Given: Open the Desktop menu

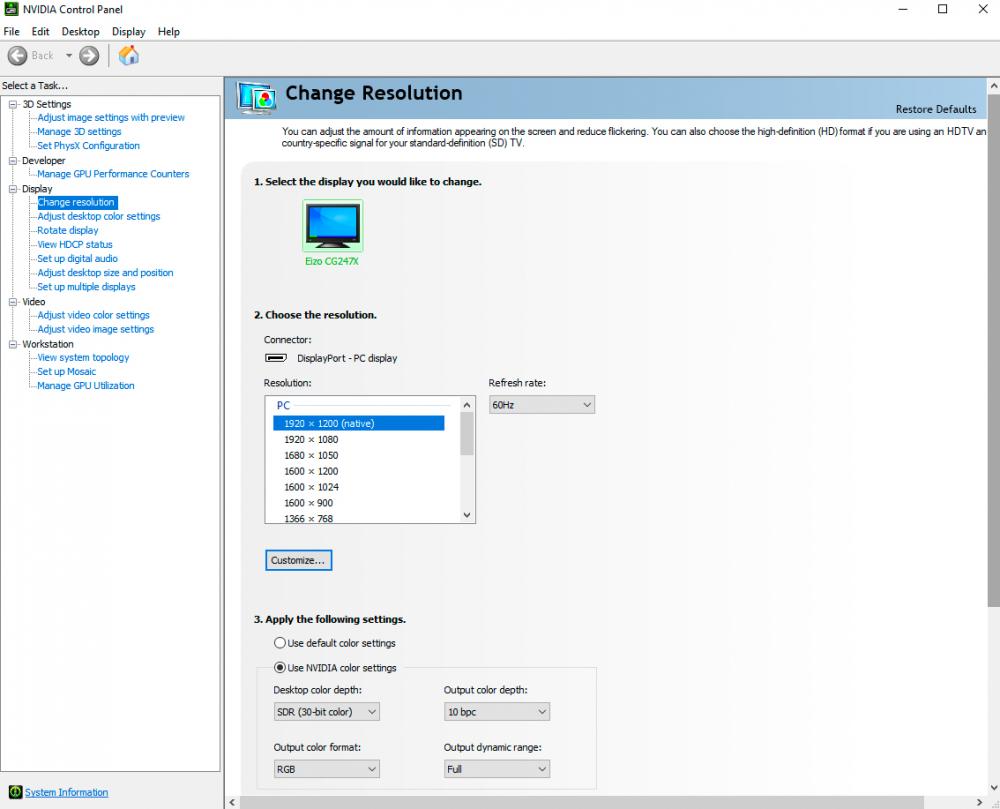Looking at the screenshot, I should click(x=80, y=31).
